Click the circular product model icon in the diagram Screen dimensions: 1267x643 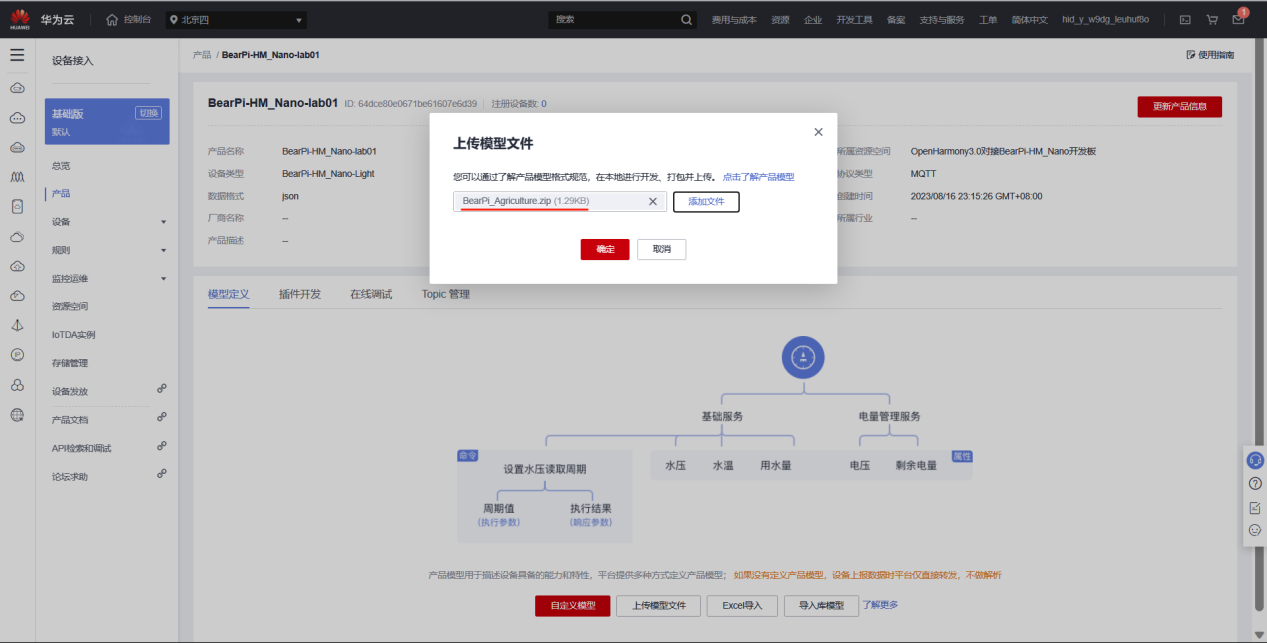coord(802,356)
